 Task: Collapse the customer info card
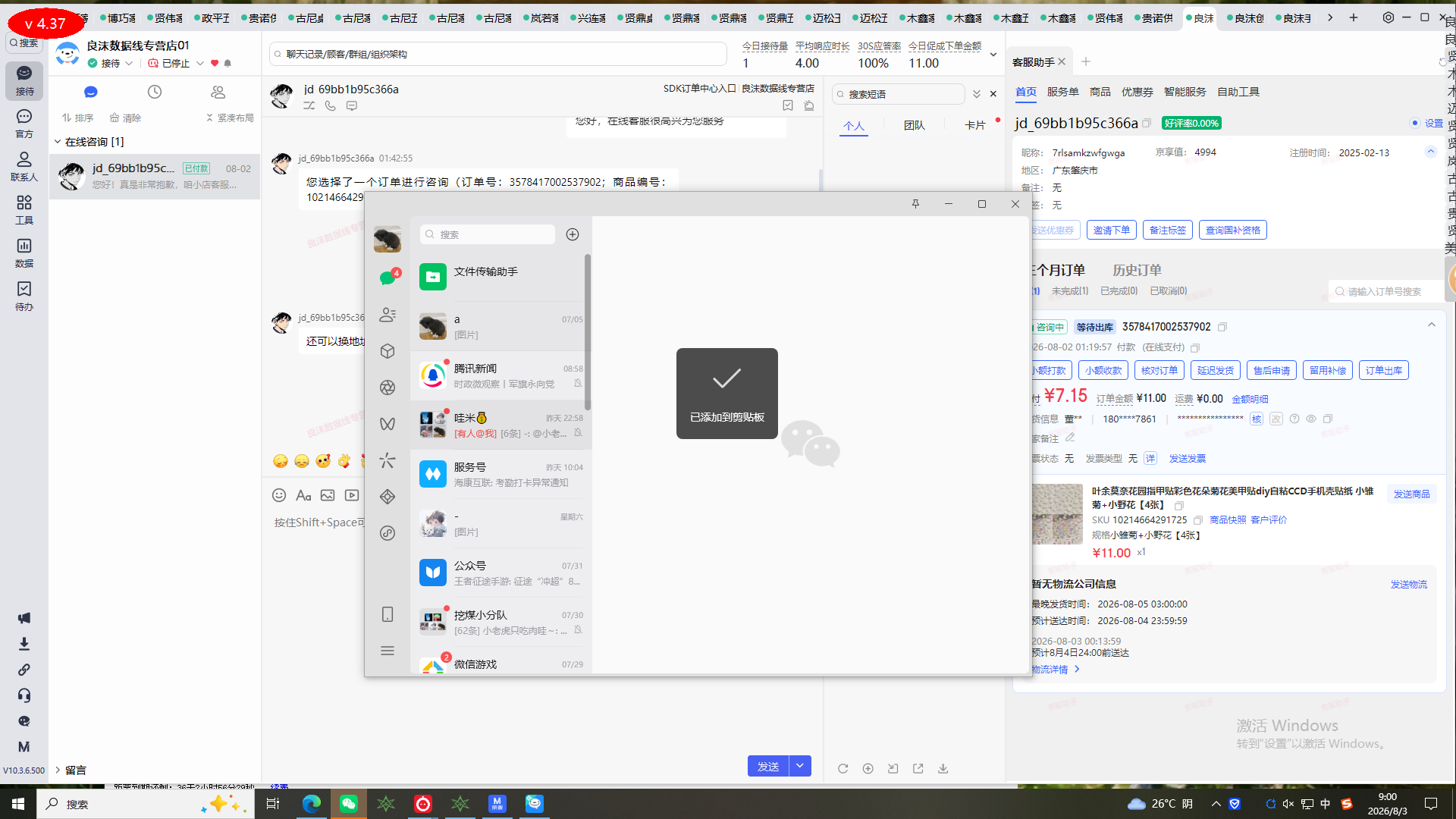click(x=1431, y=152)
